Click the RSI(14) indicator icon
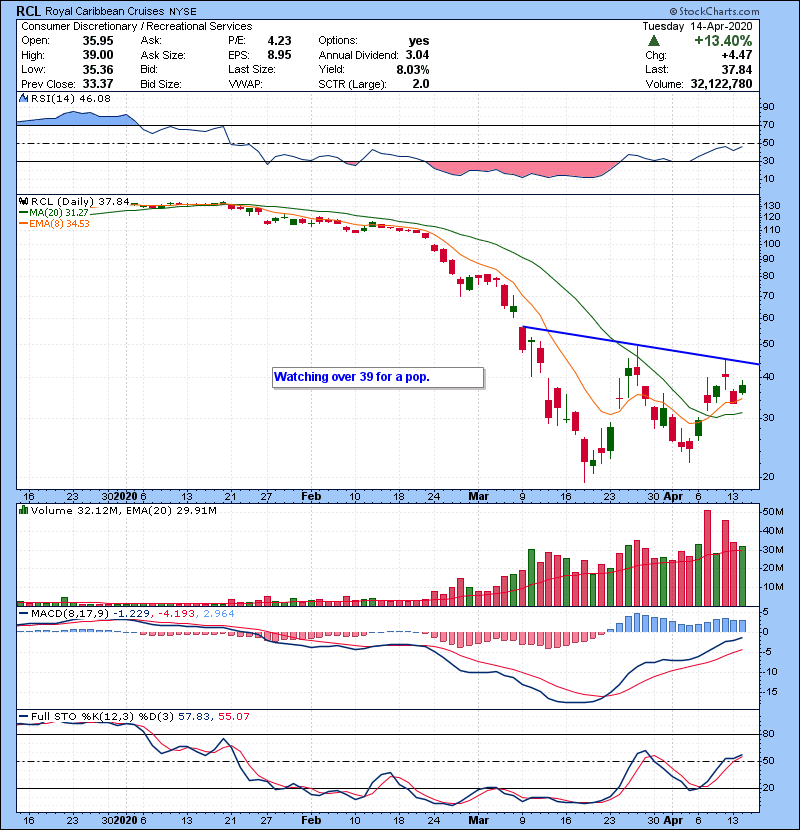Viewport: 800px width, 830px height. point(23,98)
